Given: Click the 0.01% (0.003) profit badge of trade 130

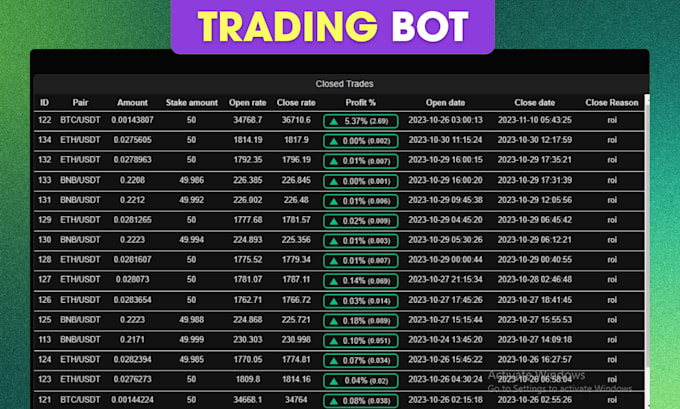Looking at the screenshot, I should (361, 241).
